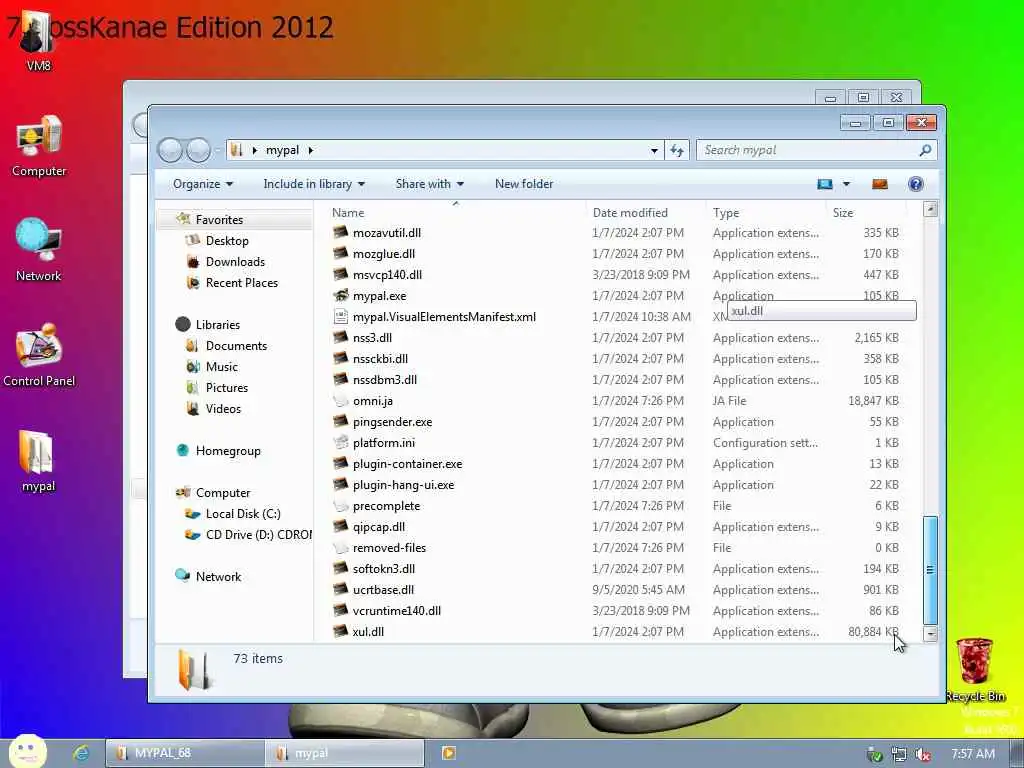Image resolution: width=1024 pixels, height=768 pixels.
Task: Click the scrollbar up arrow
Action: click(x=931, y=209)
